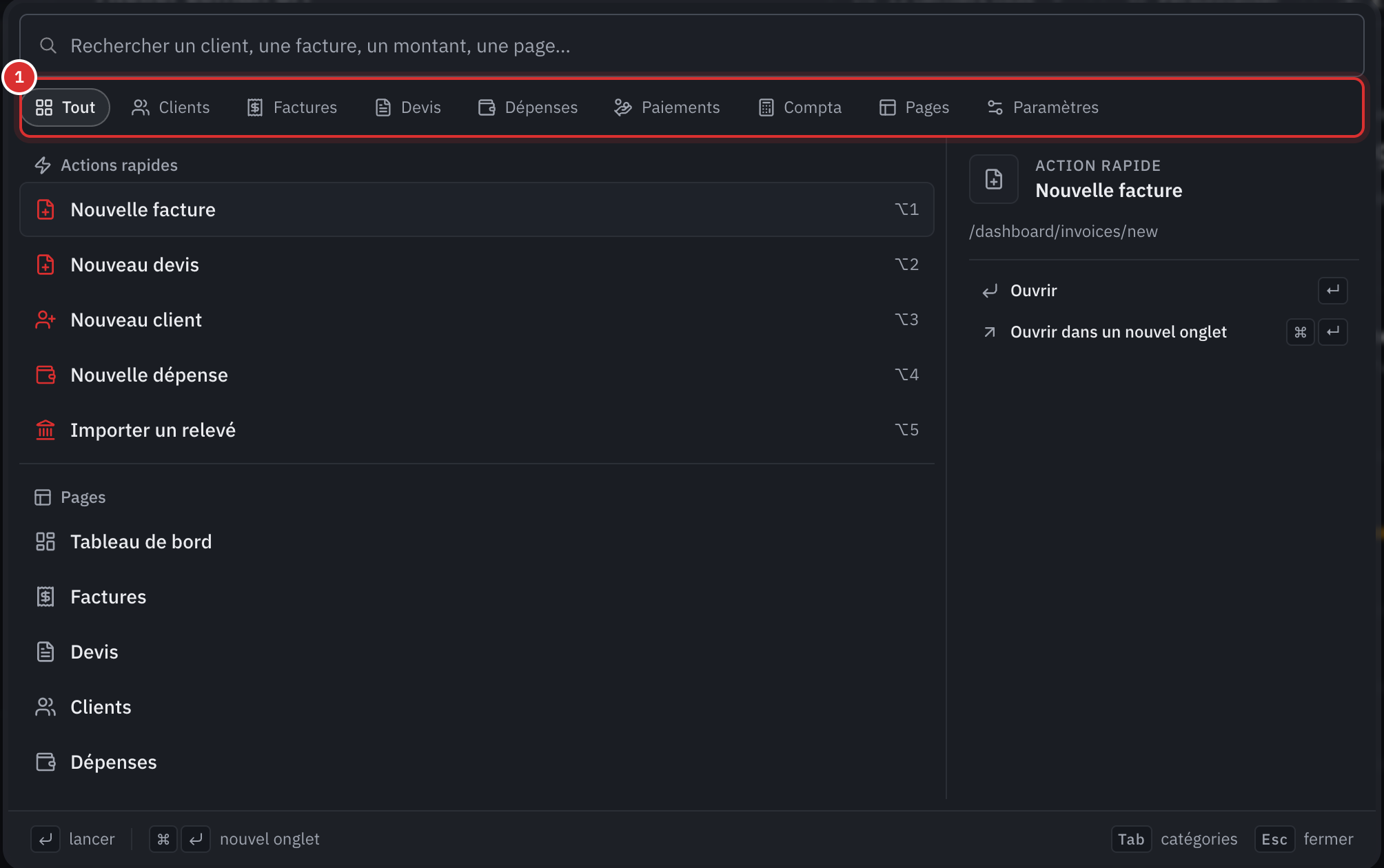Viewport: 1384px width, 868px height.
Task: Navigate to the Clients page entry
Action: (x=477, y=707)
